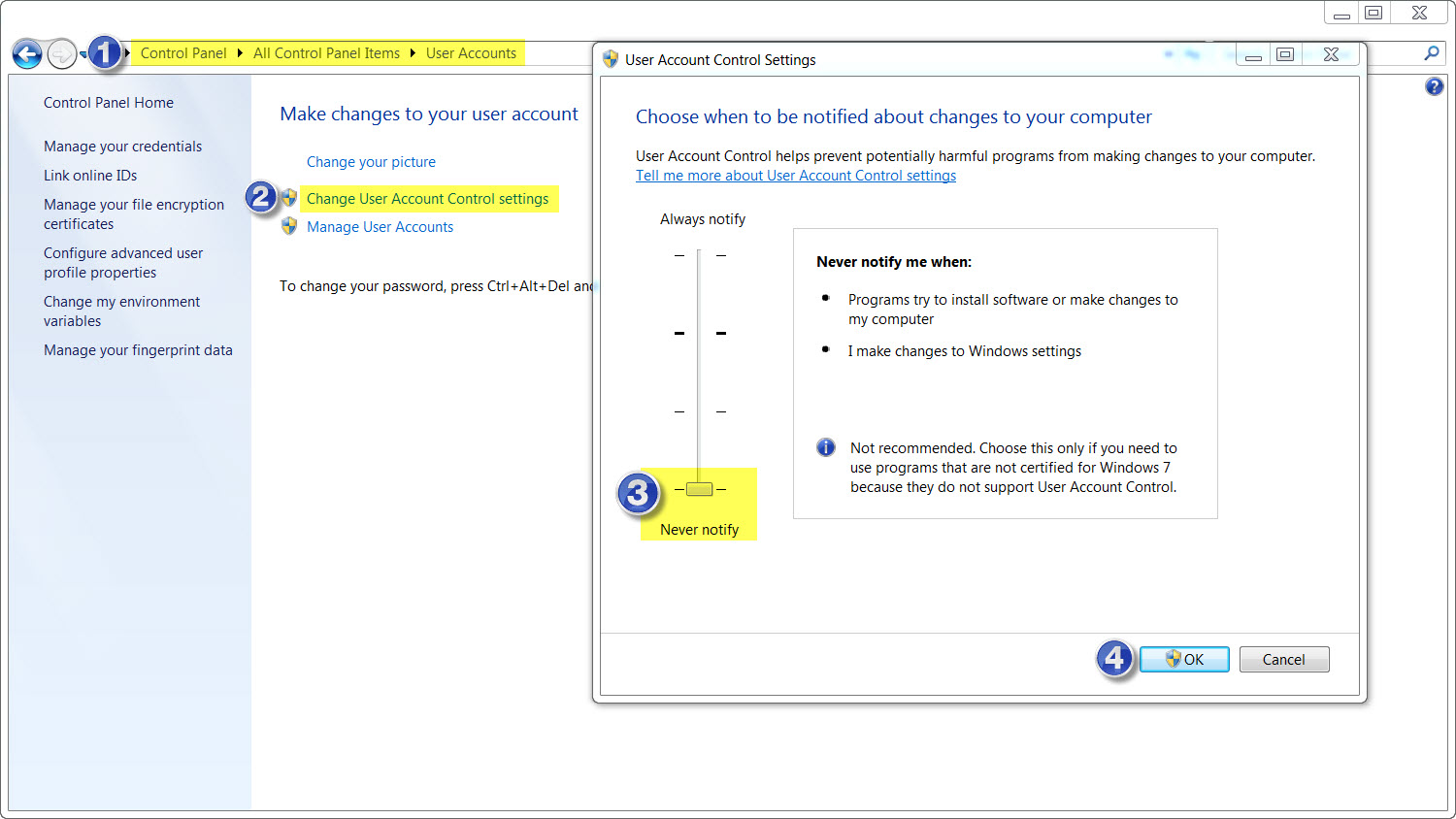Close the User Account Control Settings dialog
The image size is (1456, 819).
[1331, 55]
